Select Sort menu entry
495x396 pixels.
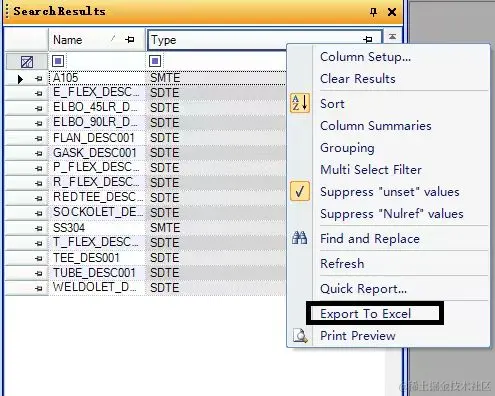coord(332,104)
